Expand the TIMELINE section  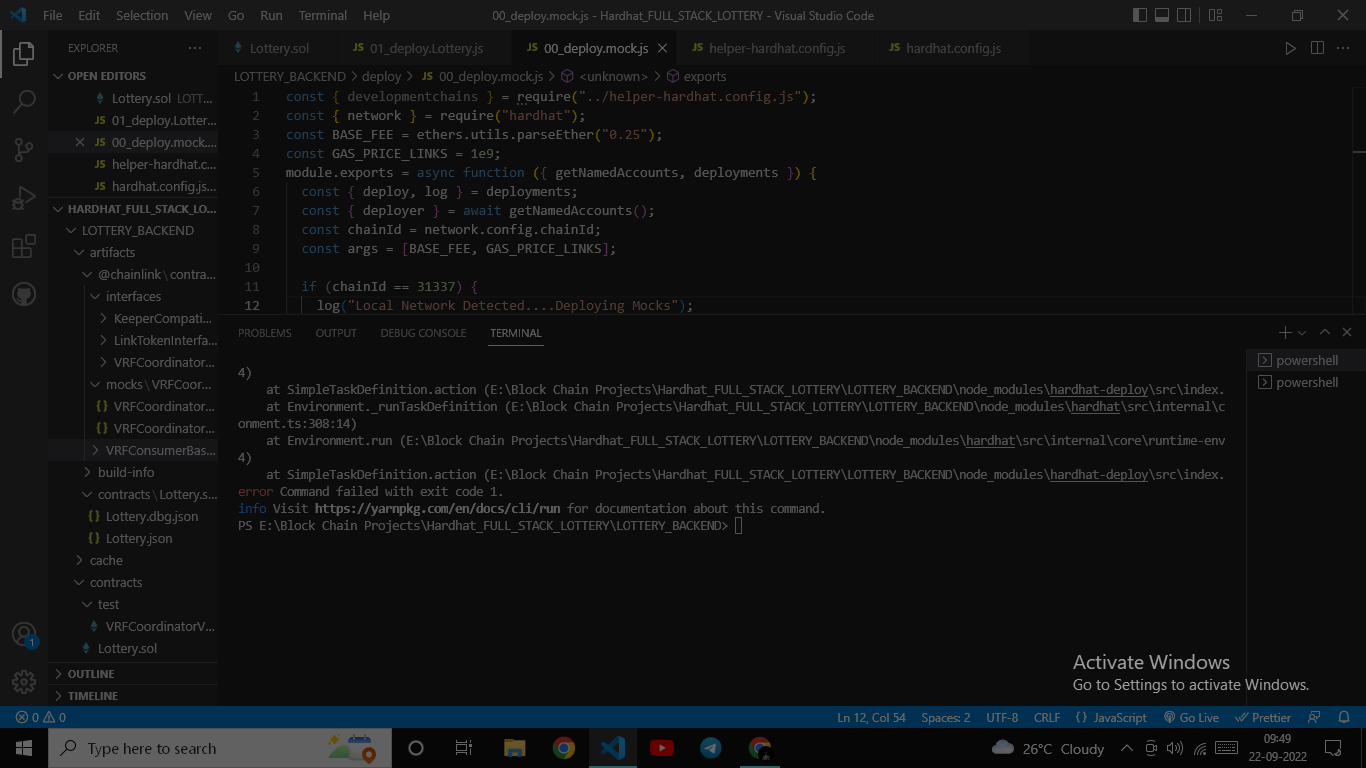pyautogui.click(x=92, y=695)
